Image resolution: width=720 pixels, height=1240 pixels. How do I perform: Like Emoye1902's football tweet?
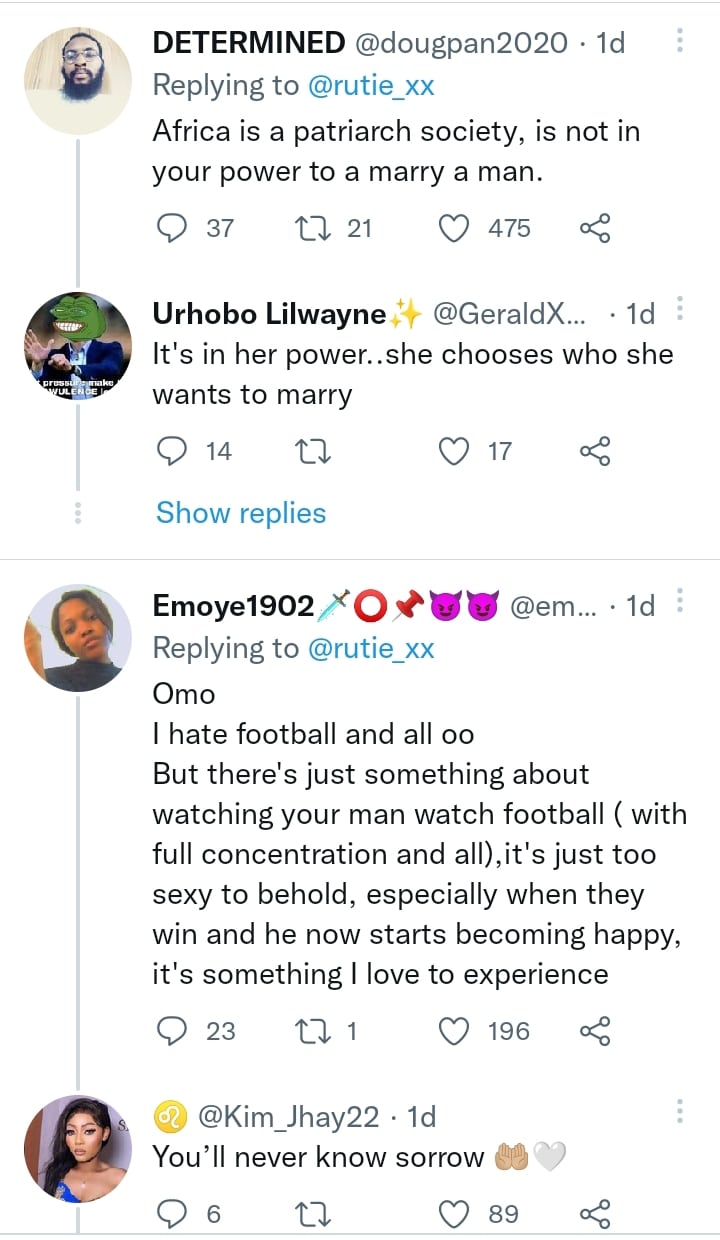455,1031
